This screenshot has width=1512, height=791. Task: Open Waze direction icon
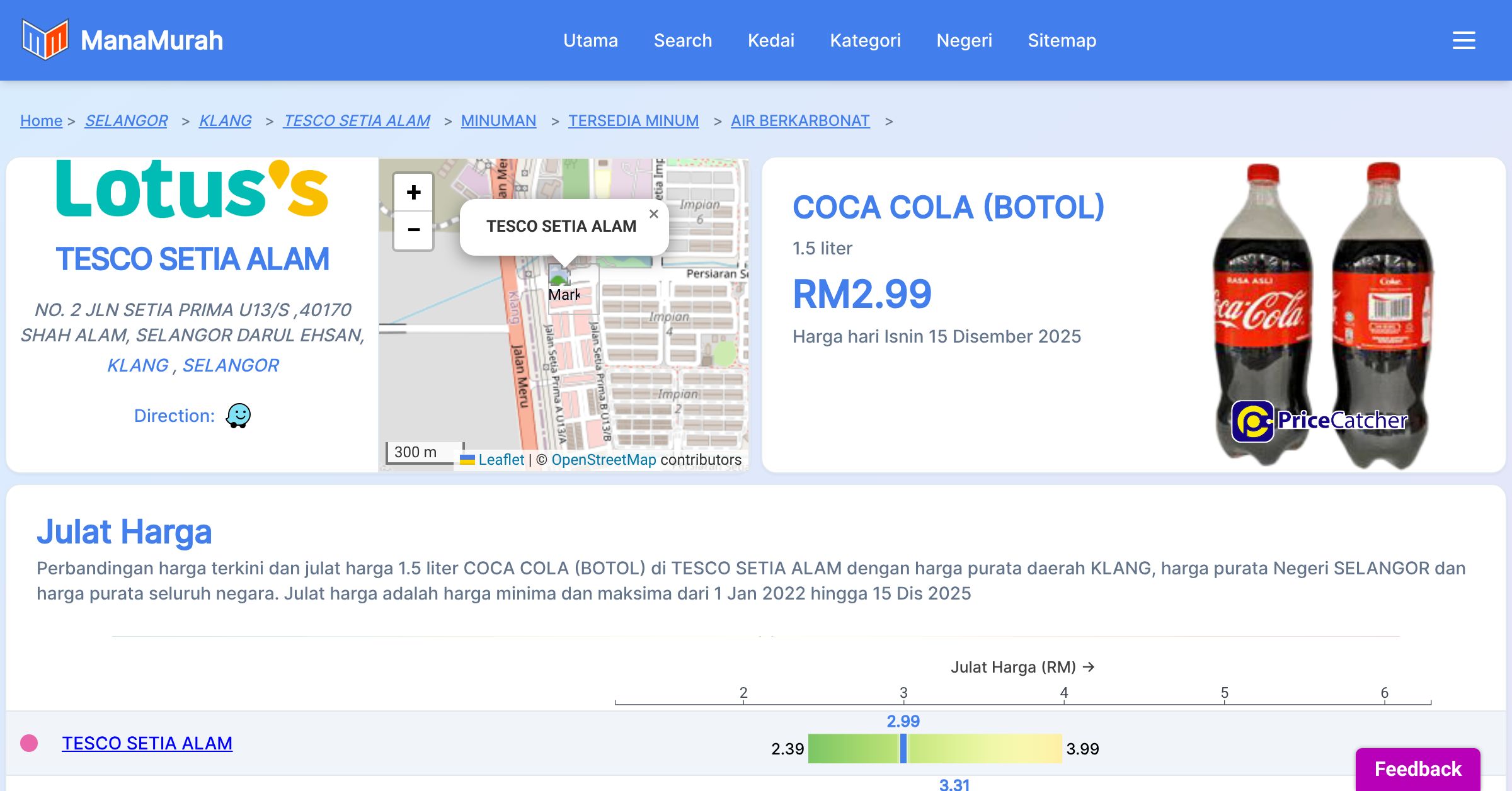pos(238,416)
